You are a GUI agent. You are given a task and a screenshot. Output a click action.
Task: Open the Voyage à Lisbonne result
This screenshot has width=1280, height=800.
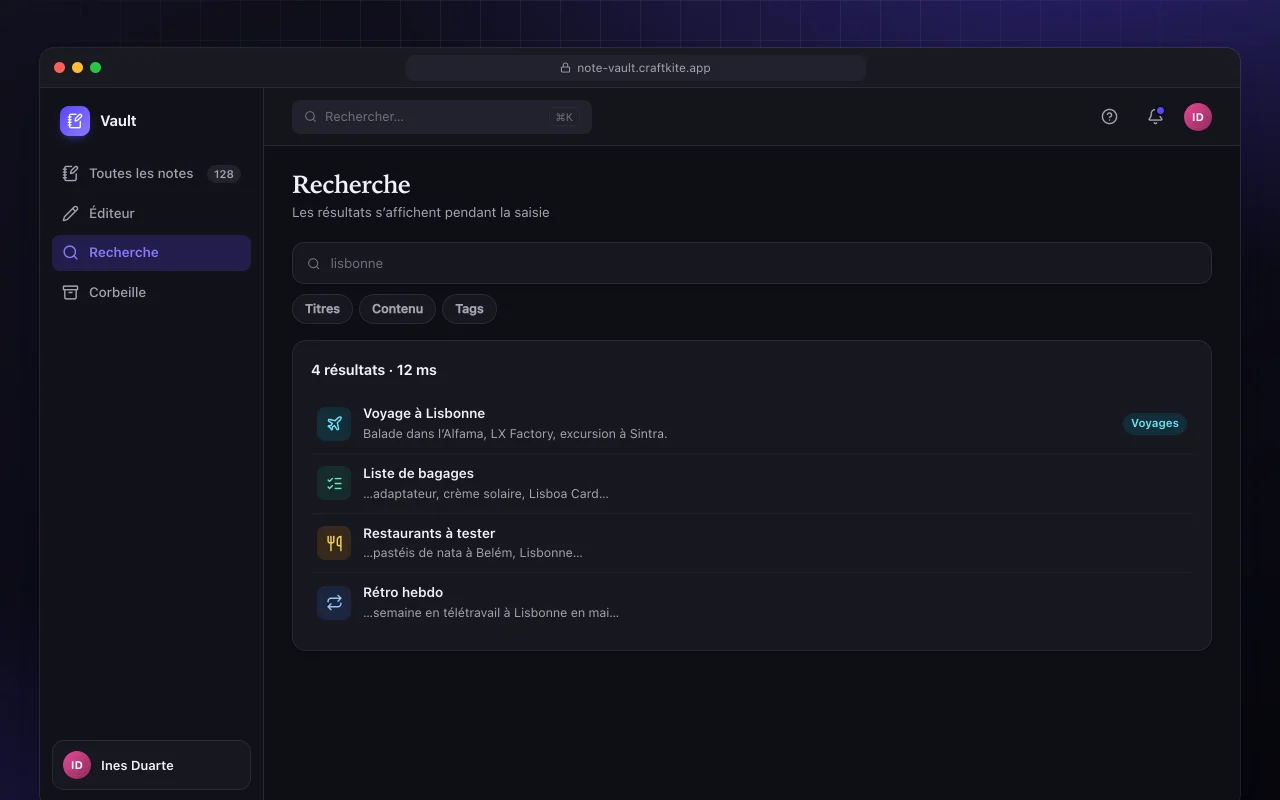tap(751, 424)
